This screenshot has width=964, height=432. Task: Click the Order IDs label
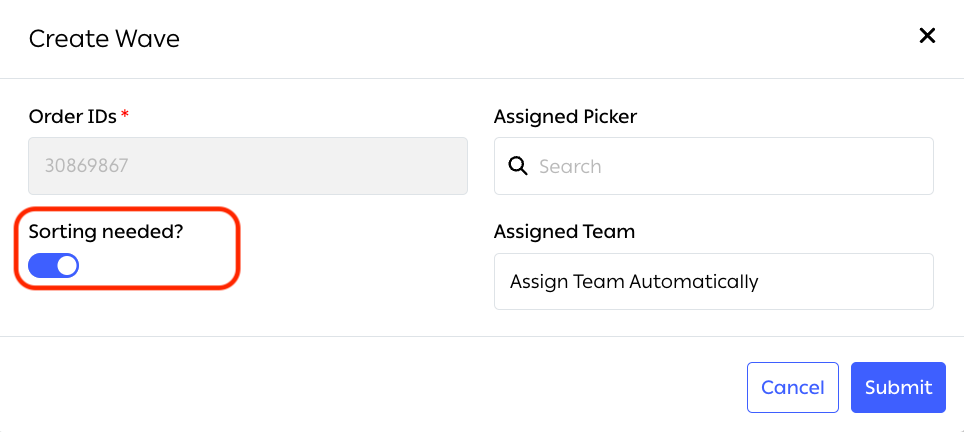[72, 116]
